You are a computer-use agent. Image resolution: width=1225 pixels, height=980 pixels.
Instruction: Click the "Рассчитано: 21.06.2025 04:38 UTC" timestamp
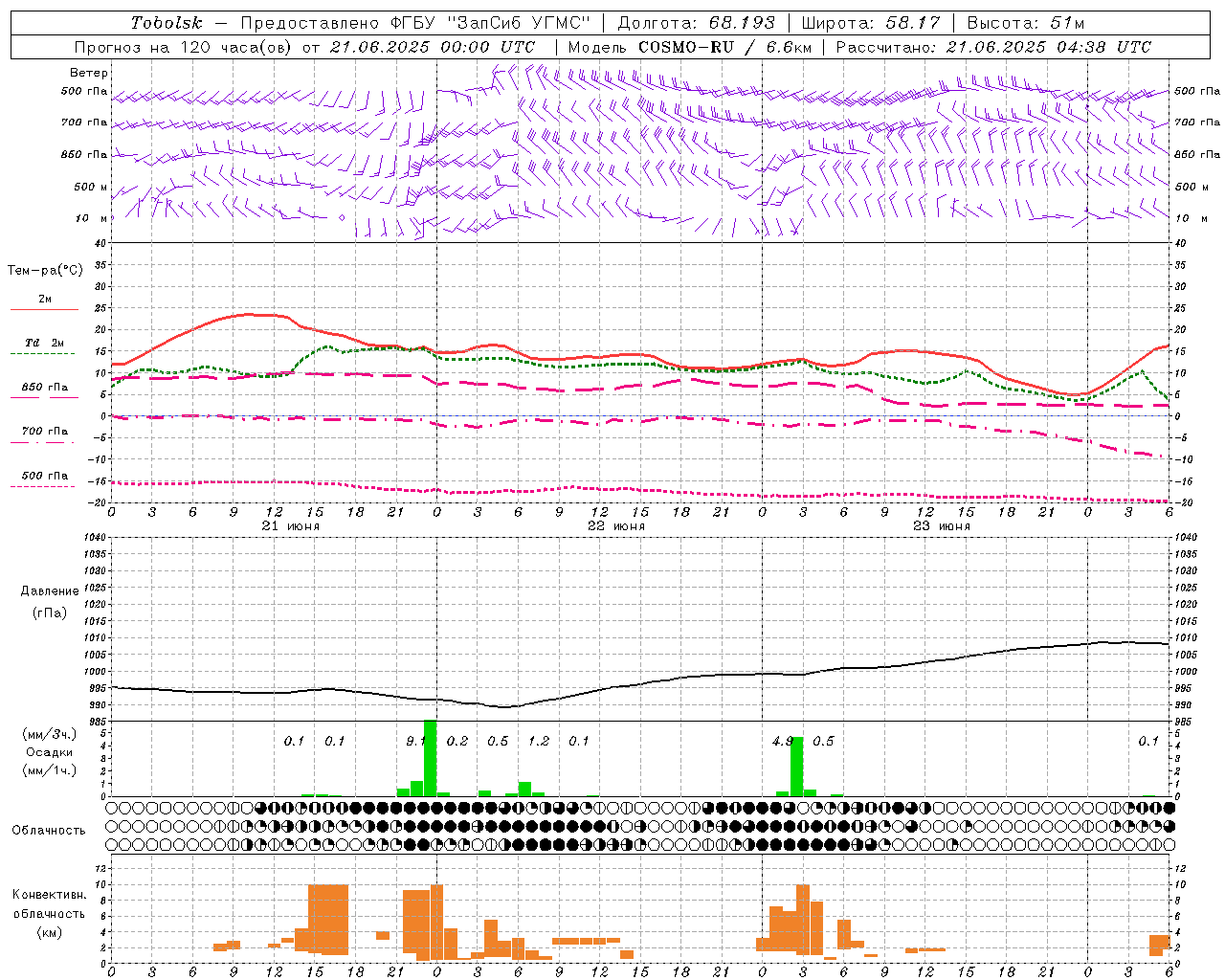(993, 47)
